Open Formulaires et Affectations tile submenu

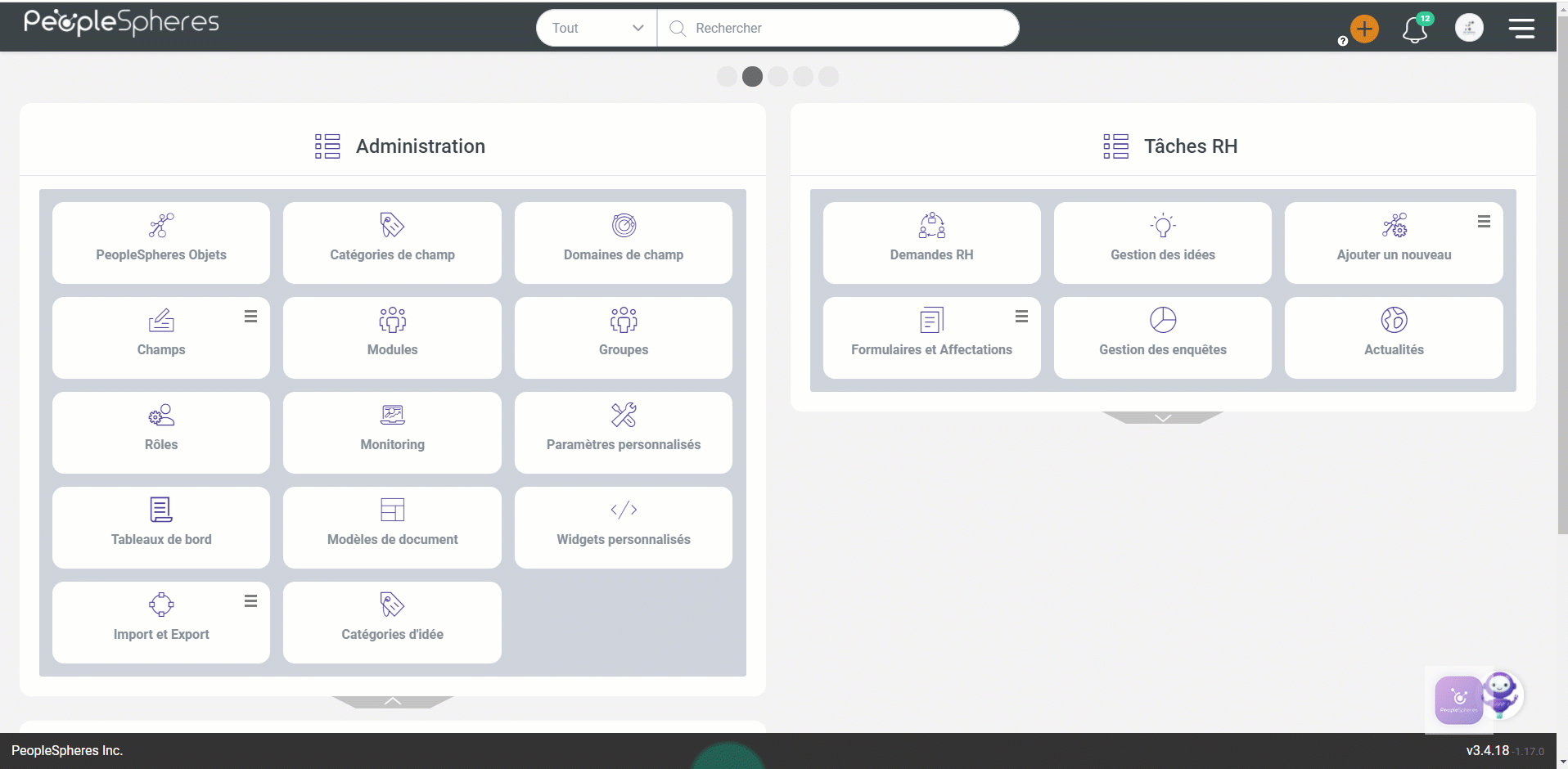(1021, 317)
